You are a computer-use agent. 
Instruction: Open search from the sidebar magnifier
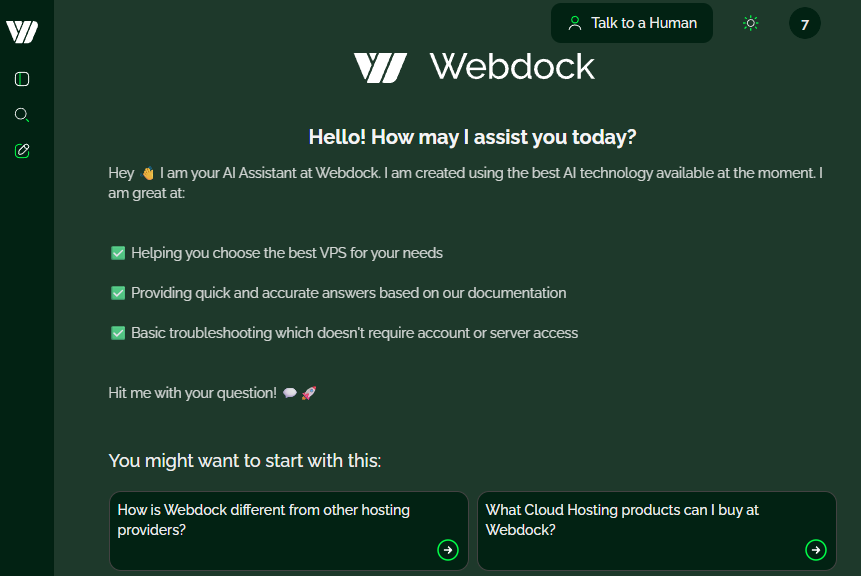22,115
